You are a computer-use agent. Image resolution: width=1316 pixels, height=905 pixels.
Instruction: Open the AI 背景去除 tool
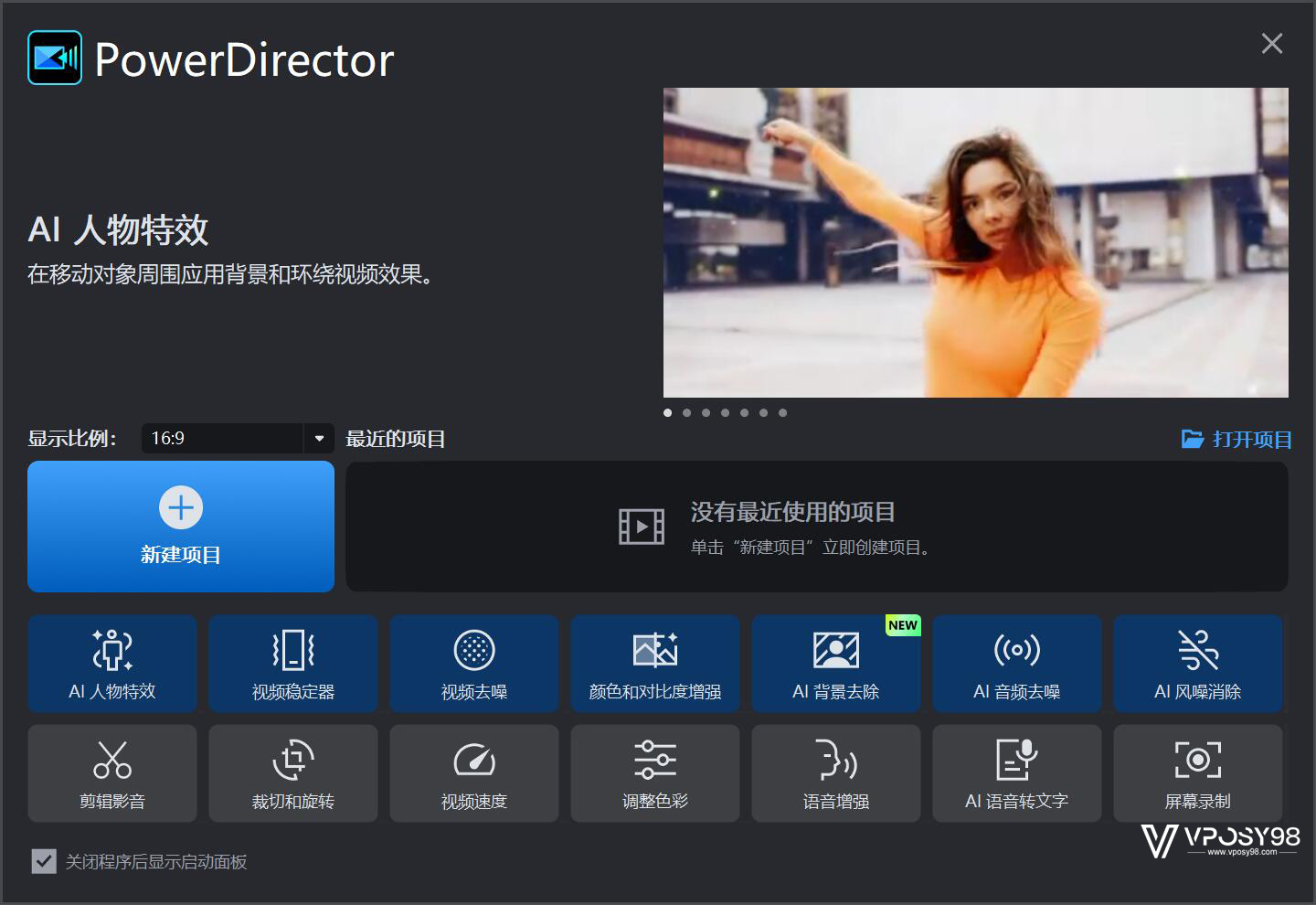coord(836,664)
